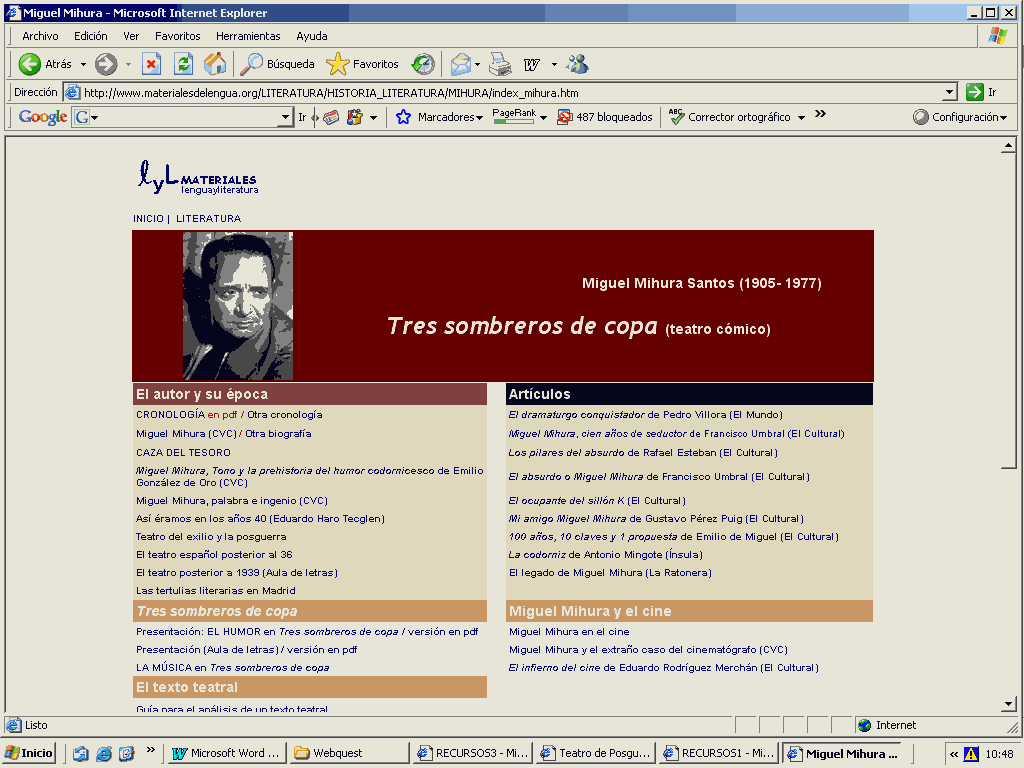1024x768 pixels.
Task: Open the address bar dropdown arrow
Action: pyautogui.click(x=950, y=92)
